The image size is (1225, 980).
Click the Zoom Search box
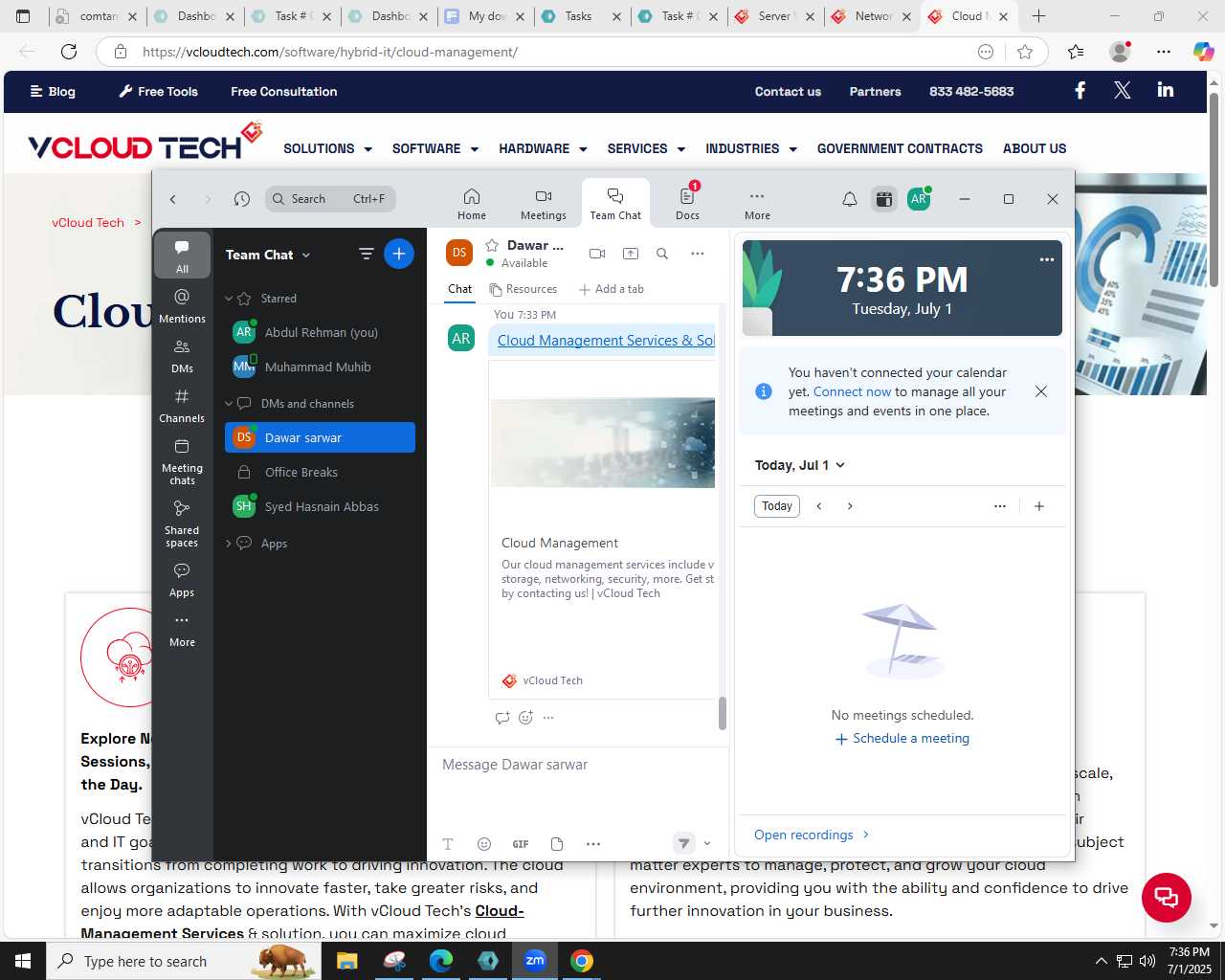point(330,199)
